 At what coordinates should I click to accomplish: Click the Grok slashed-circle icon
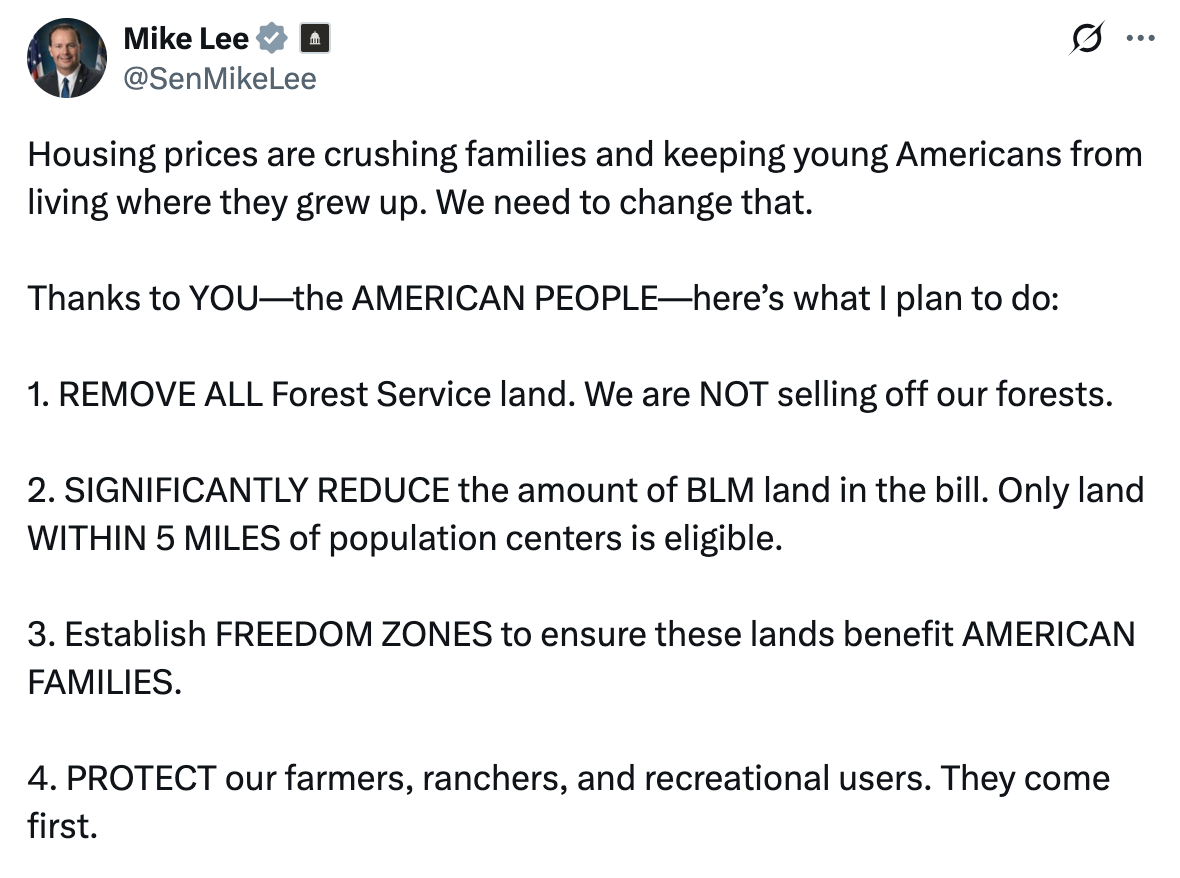click(x=1086, y=40)
